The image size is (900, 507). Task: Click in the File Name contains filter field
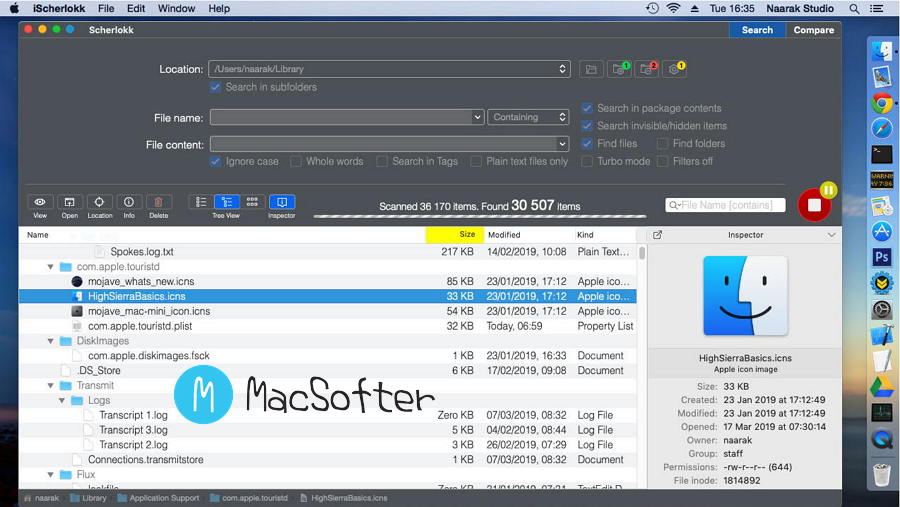point(725,205)
